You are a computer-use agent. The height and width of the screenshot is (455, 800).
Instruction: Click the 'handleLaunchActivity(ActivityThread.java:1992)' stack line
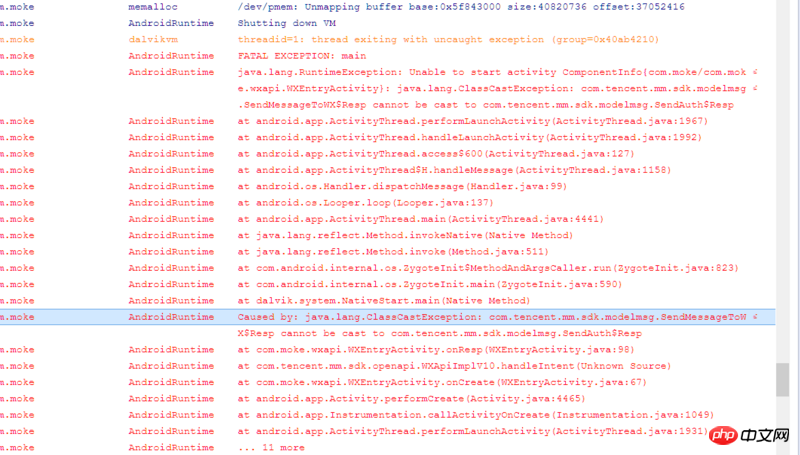click(470, 138)
